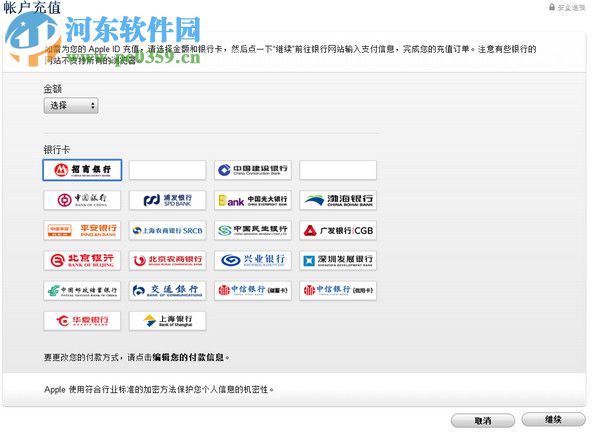600x433 pixels.
Task: Select 兴业银行 Industrial Bank
Action: [253, 260]
